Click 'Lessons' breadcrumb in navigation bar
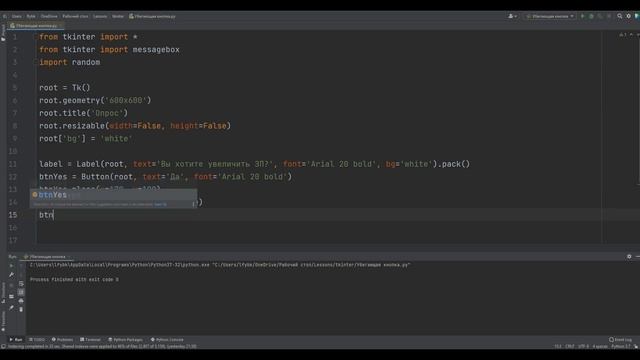 point(100,16)
